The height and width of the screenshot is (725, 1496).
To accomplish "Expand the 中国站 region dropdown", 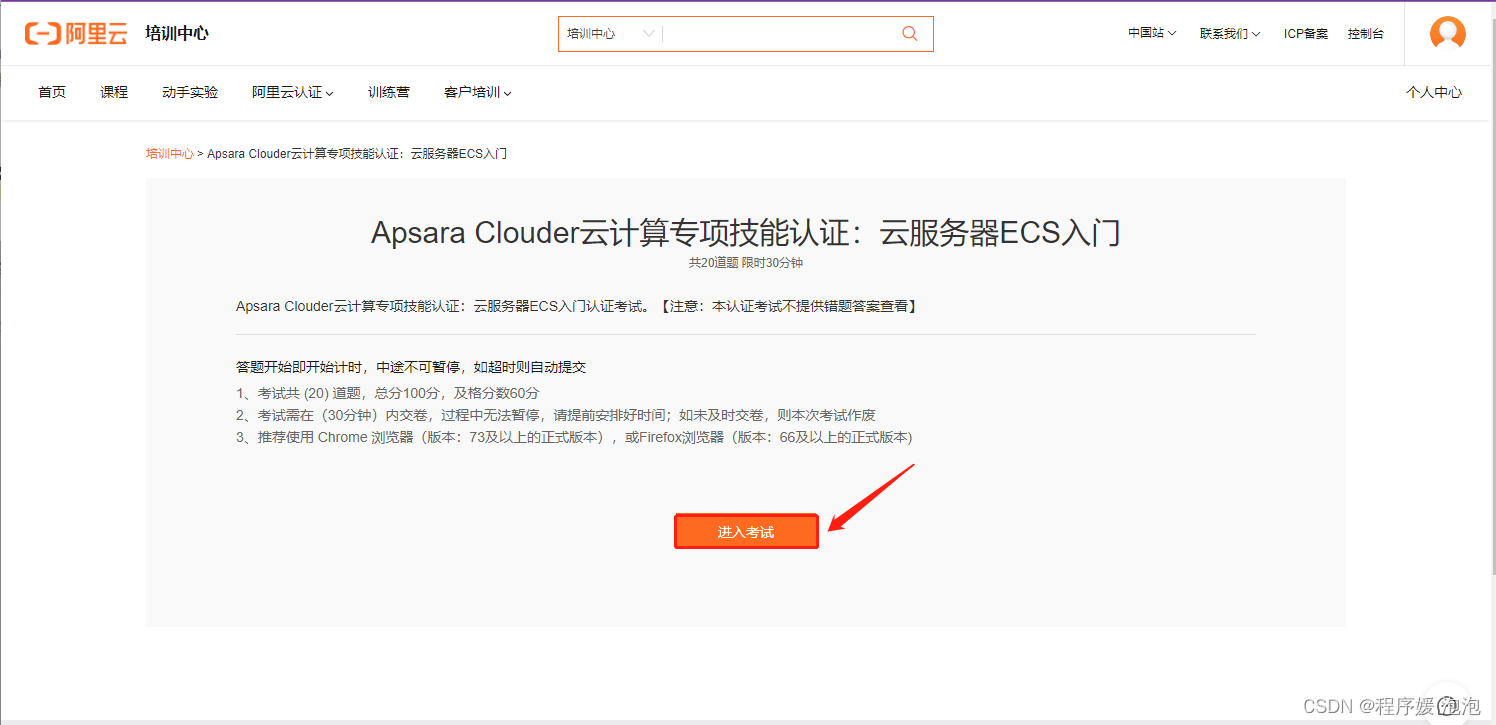I will 1152,33.
